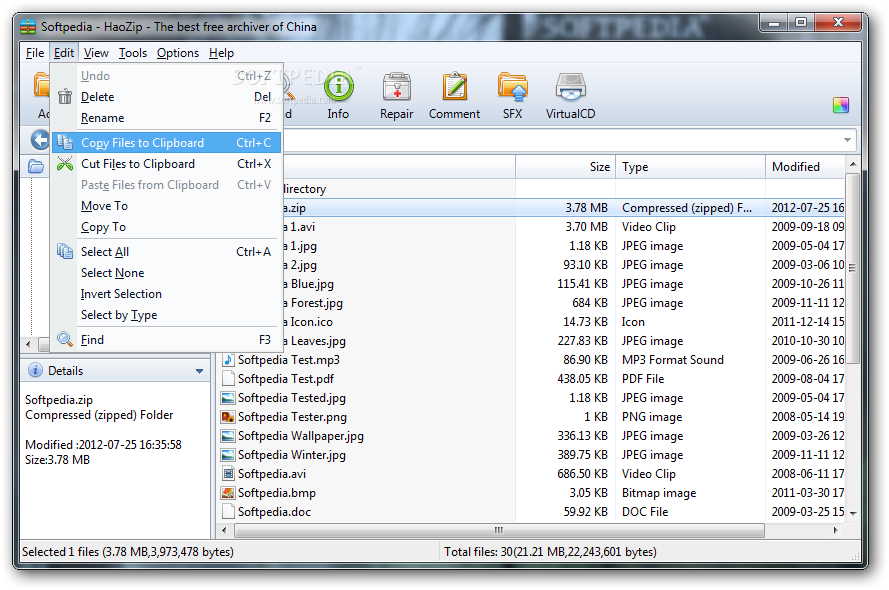The width and height of the screenshot is (889, 590).
Task: Click the Icon type cell
Action: click(x=633, y=322)
